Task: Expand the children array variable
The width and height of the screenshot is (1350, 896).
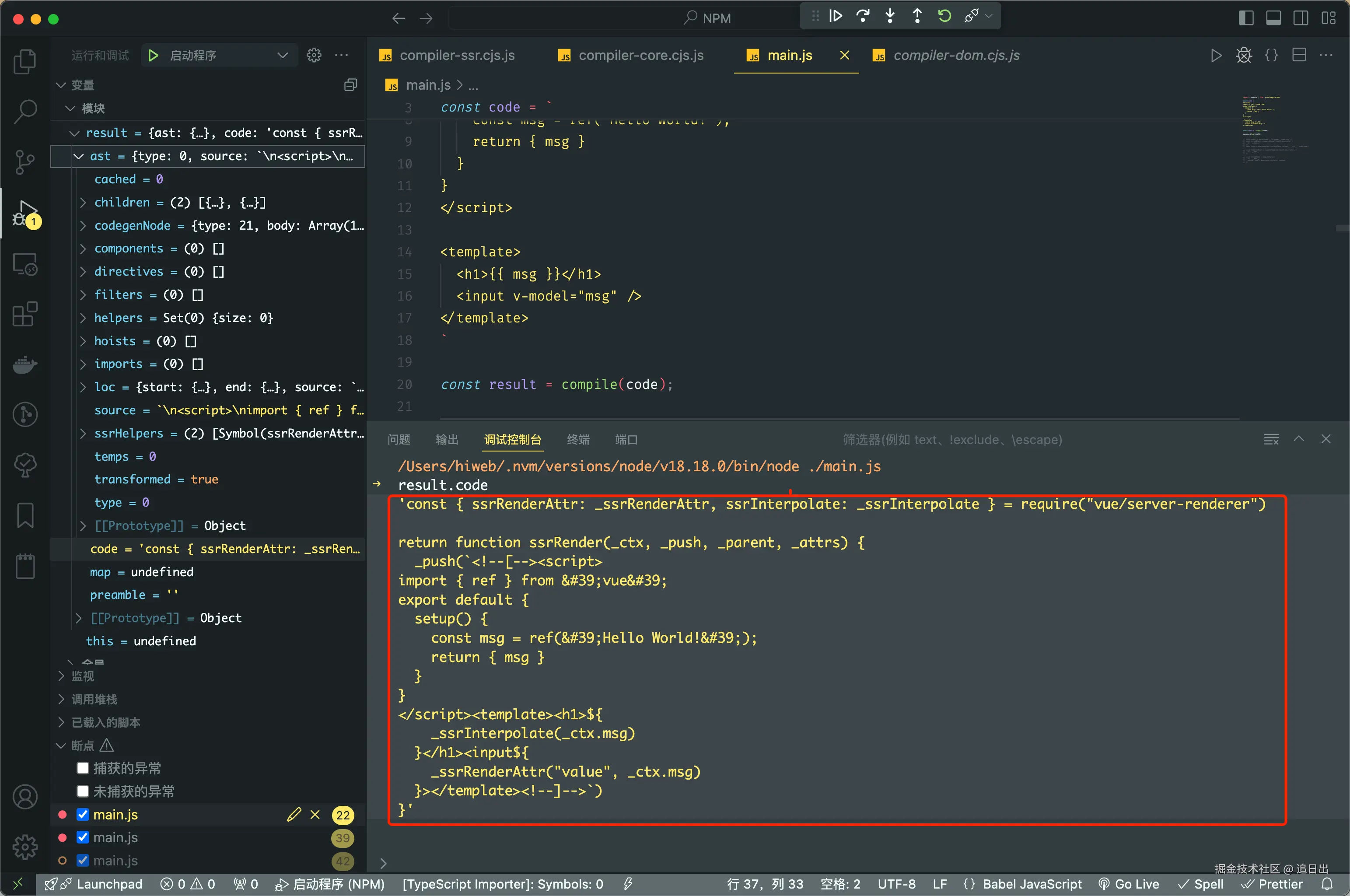Action: [83, 202]
